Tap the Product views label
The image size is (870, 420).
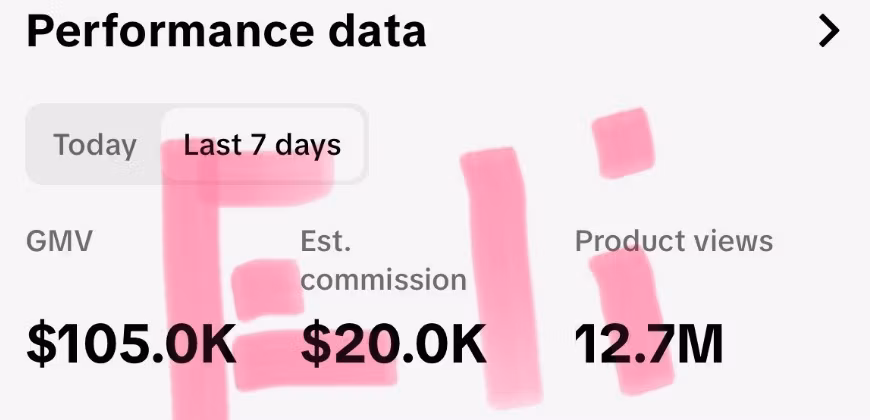pos(674,241)
